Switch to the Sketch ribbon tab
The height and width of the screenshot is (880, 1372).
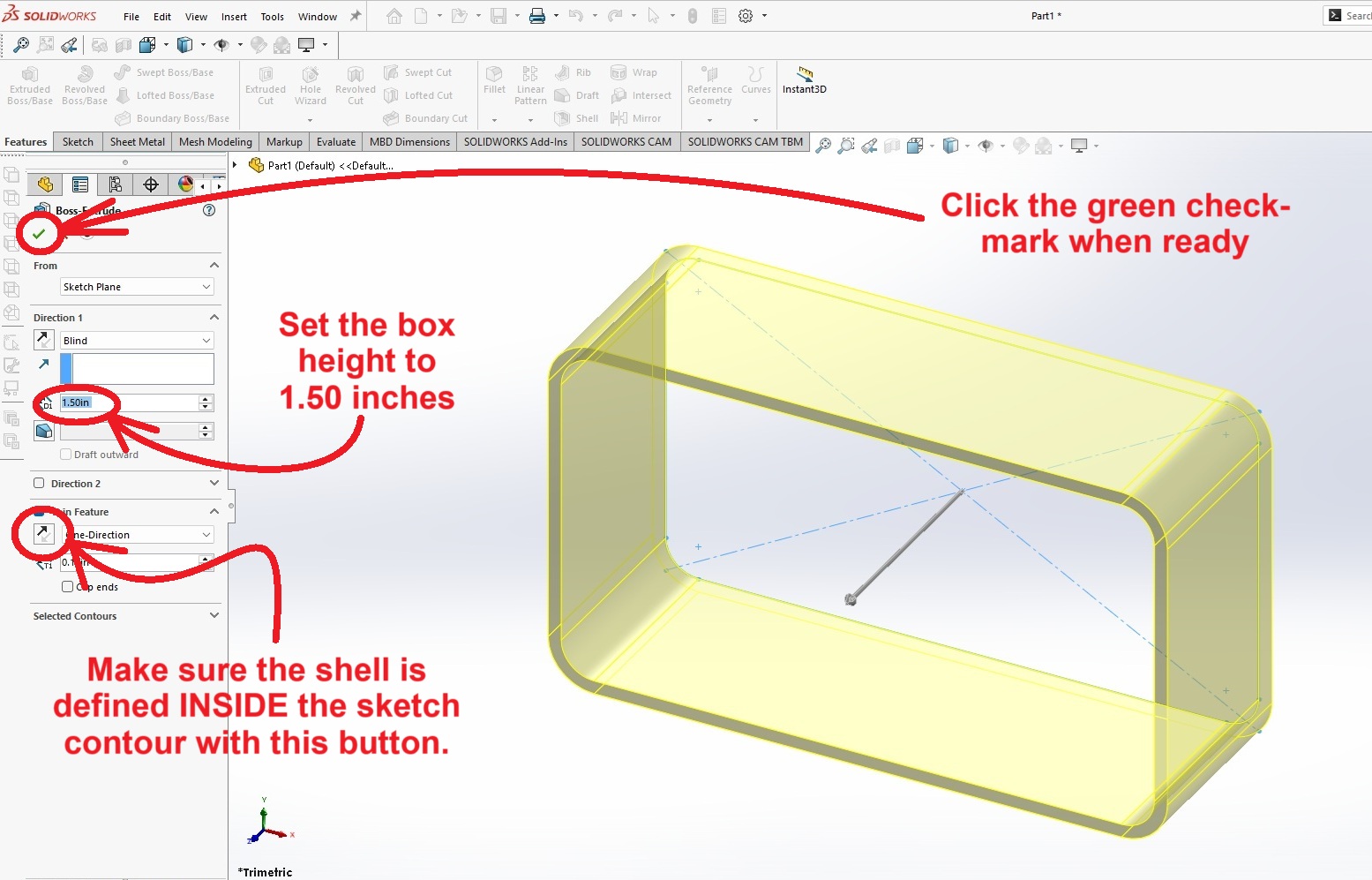(x=78, y=142)
